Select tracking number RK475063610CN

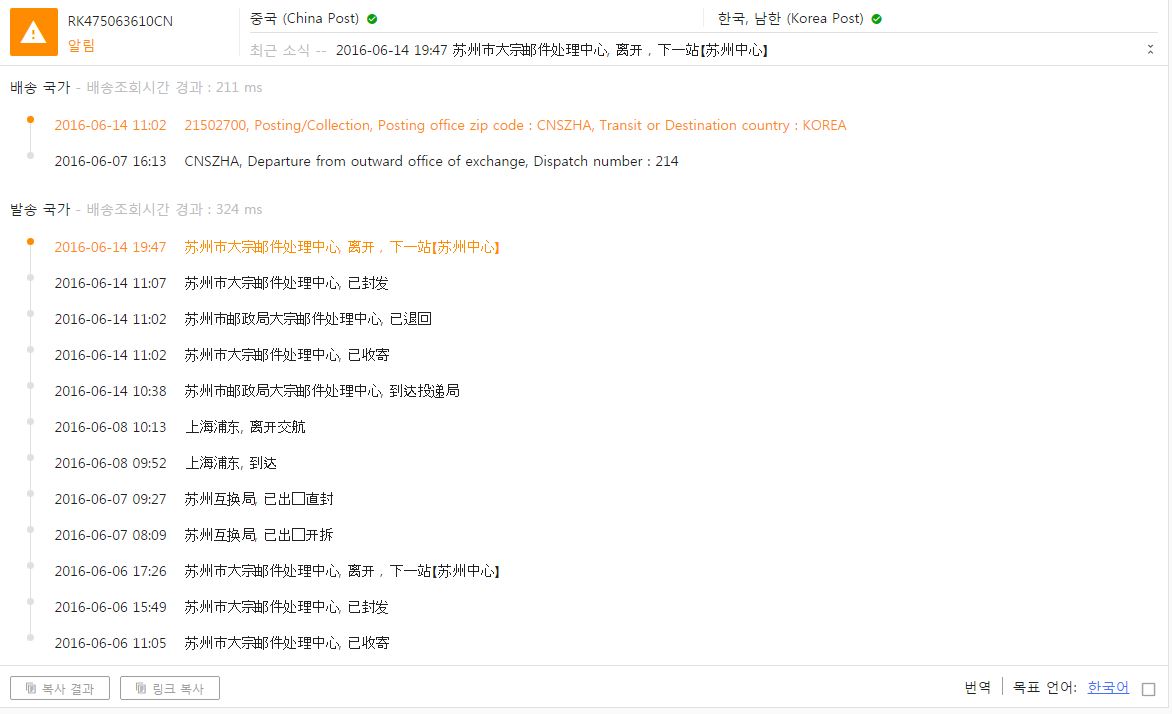click(120, 21)
